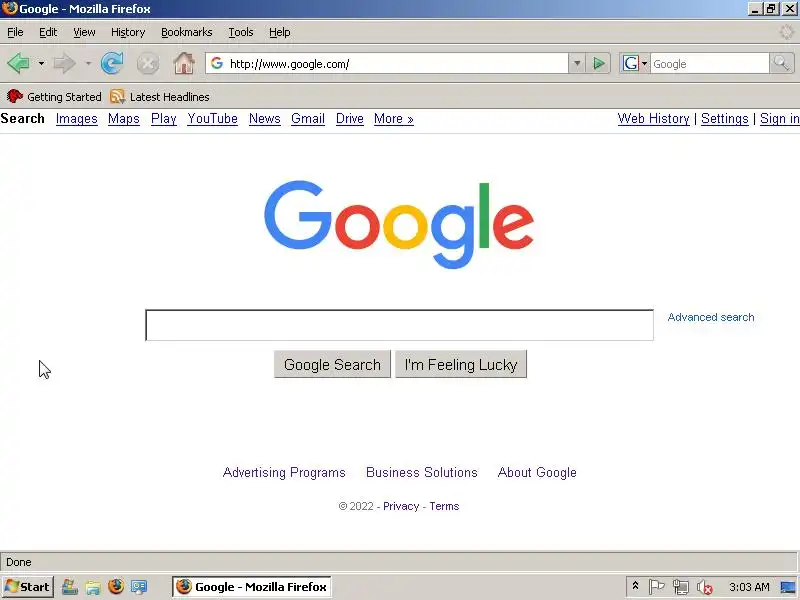Click the Sign in link

click(x=780, y=118)
